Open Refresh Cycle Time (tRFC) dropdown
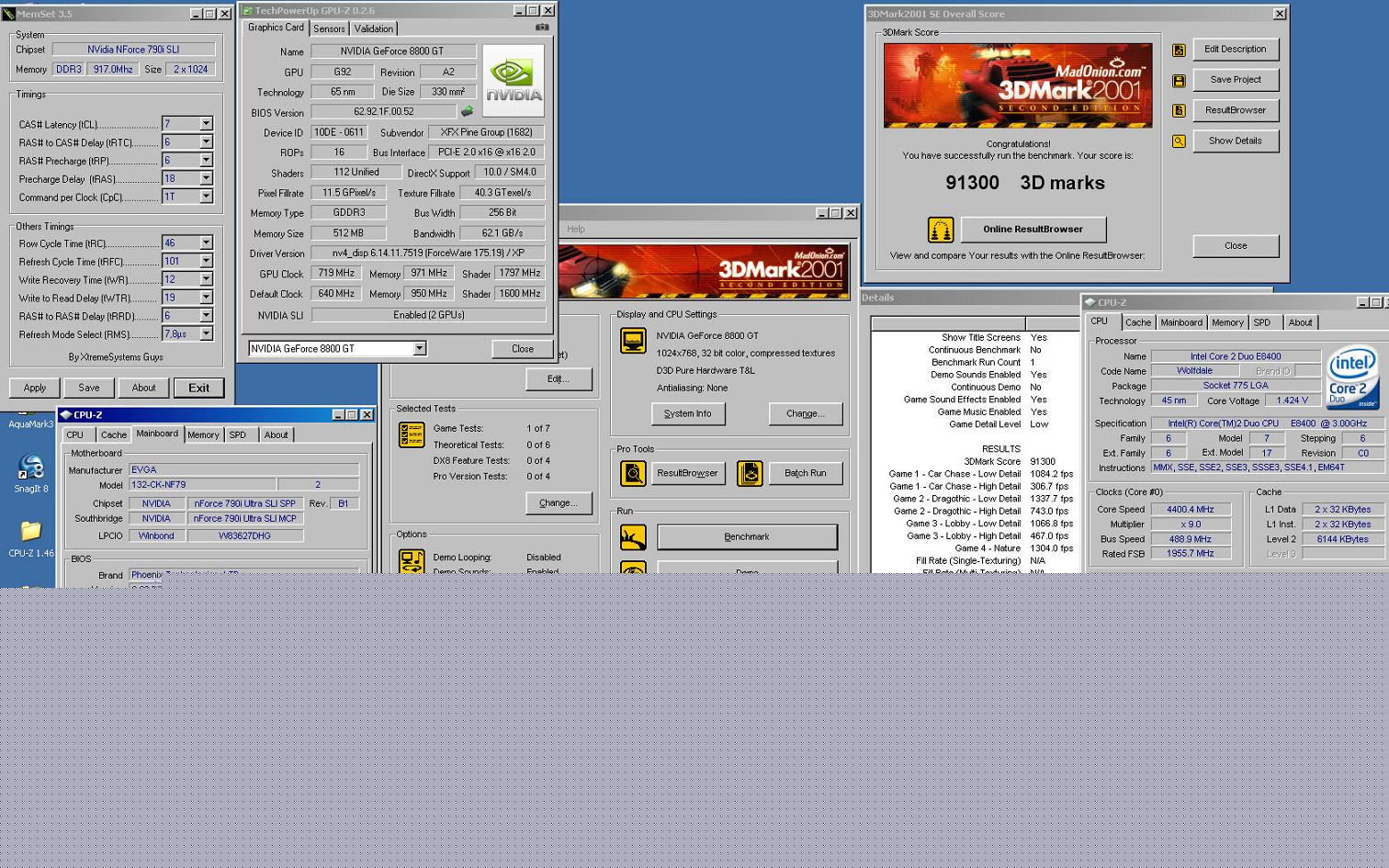The height and width of the screenshot is (868, 1389). 206,261
